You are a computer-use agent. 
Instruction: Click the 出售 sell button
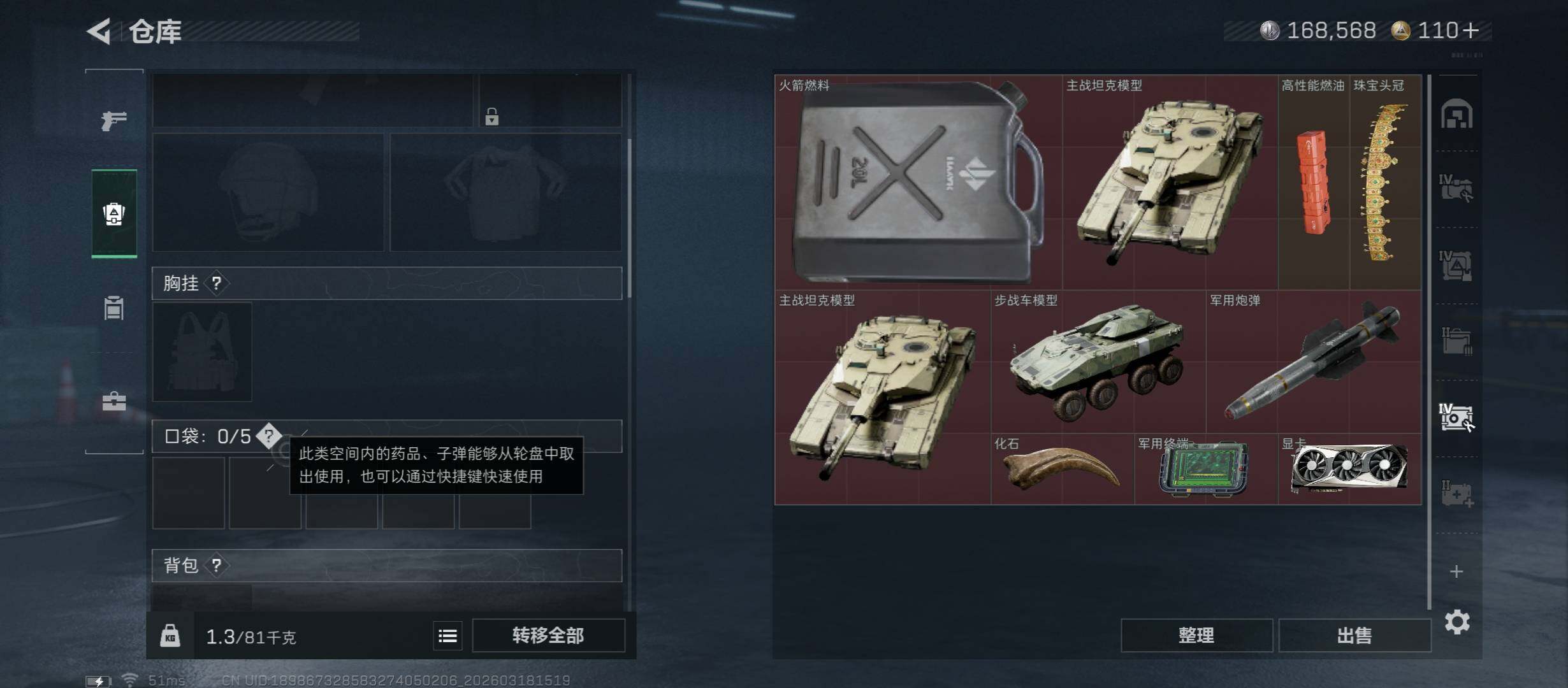tap(1354, 636)
